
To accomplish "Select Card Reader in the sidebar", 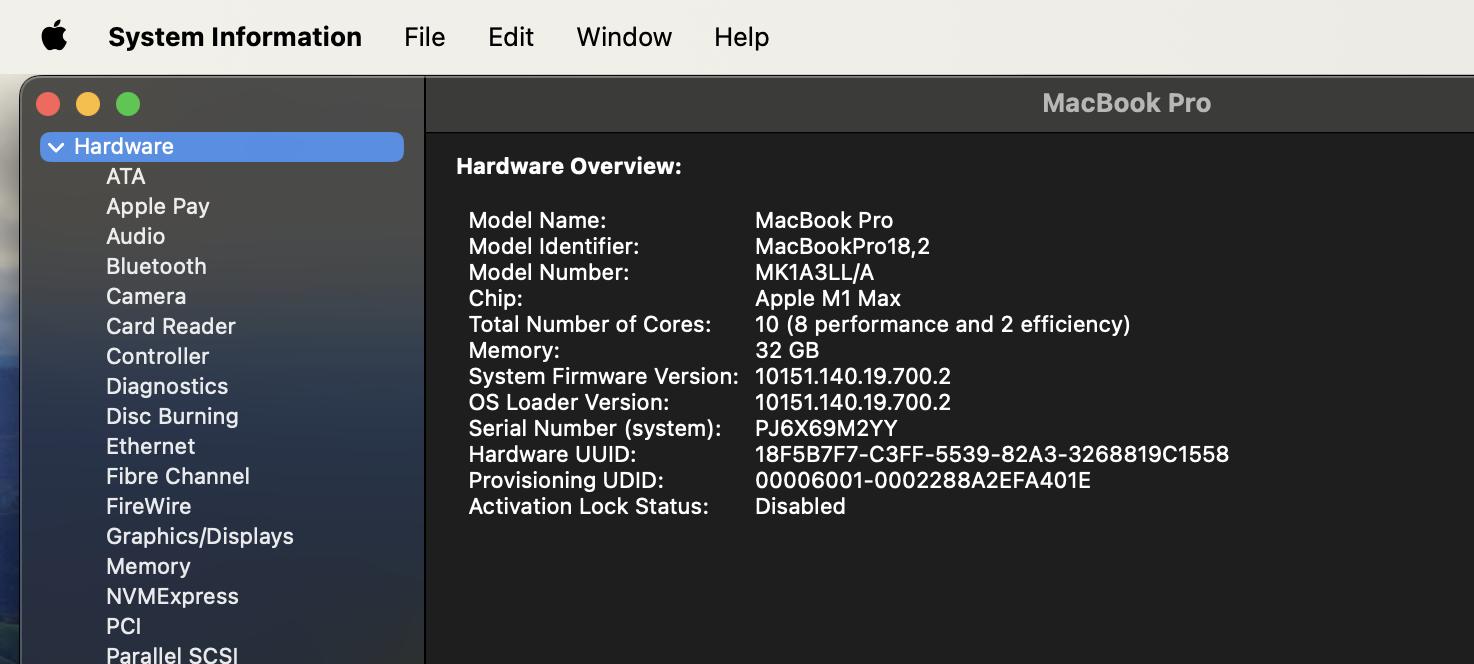I will [171, 326].
